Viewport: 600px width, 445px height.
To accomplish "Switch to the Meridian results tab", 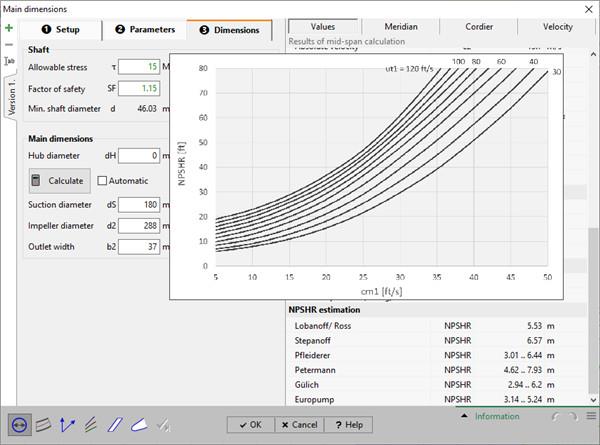I will (397, 27).
